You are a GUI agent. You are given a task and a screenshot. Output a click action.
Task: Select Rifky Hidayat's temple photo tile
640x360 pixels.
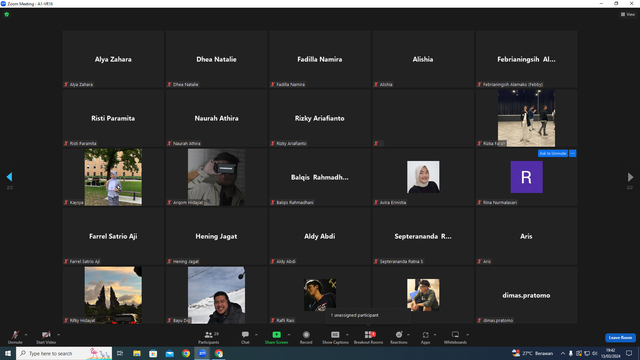113,295
